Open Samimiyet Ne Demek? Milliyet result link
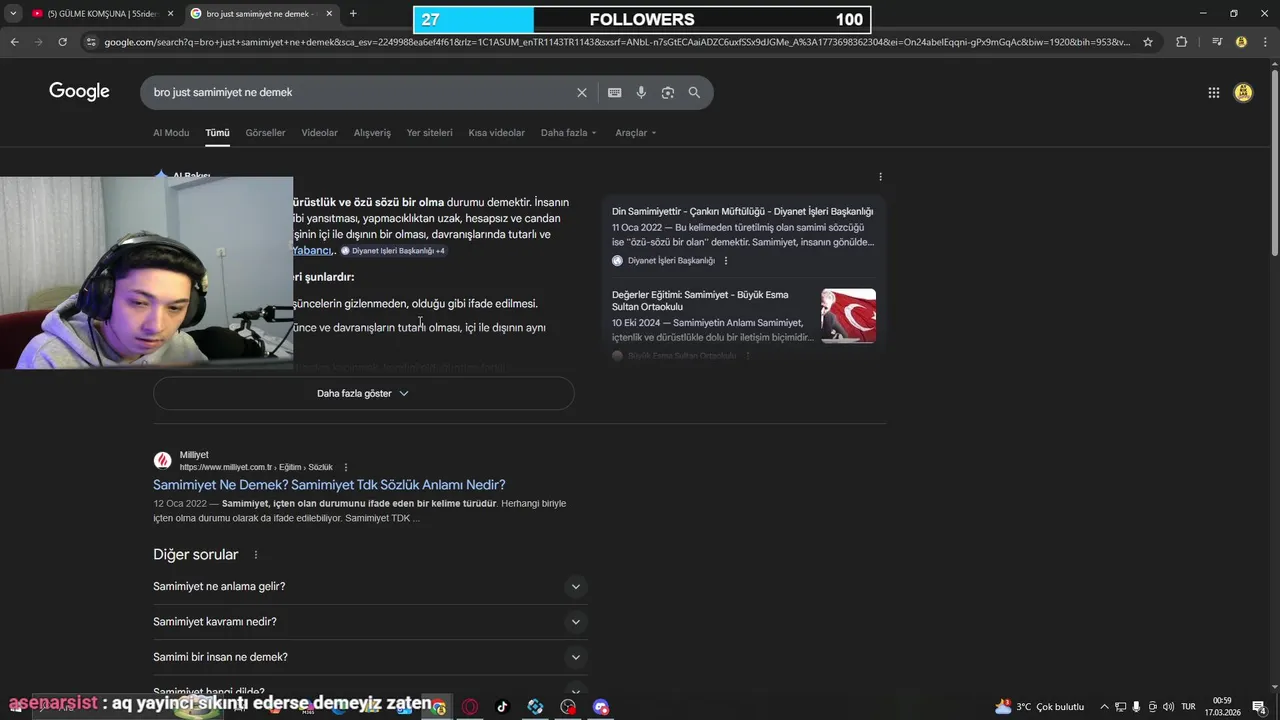This screenshot has height=720, width=1280. point(329,485)
